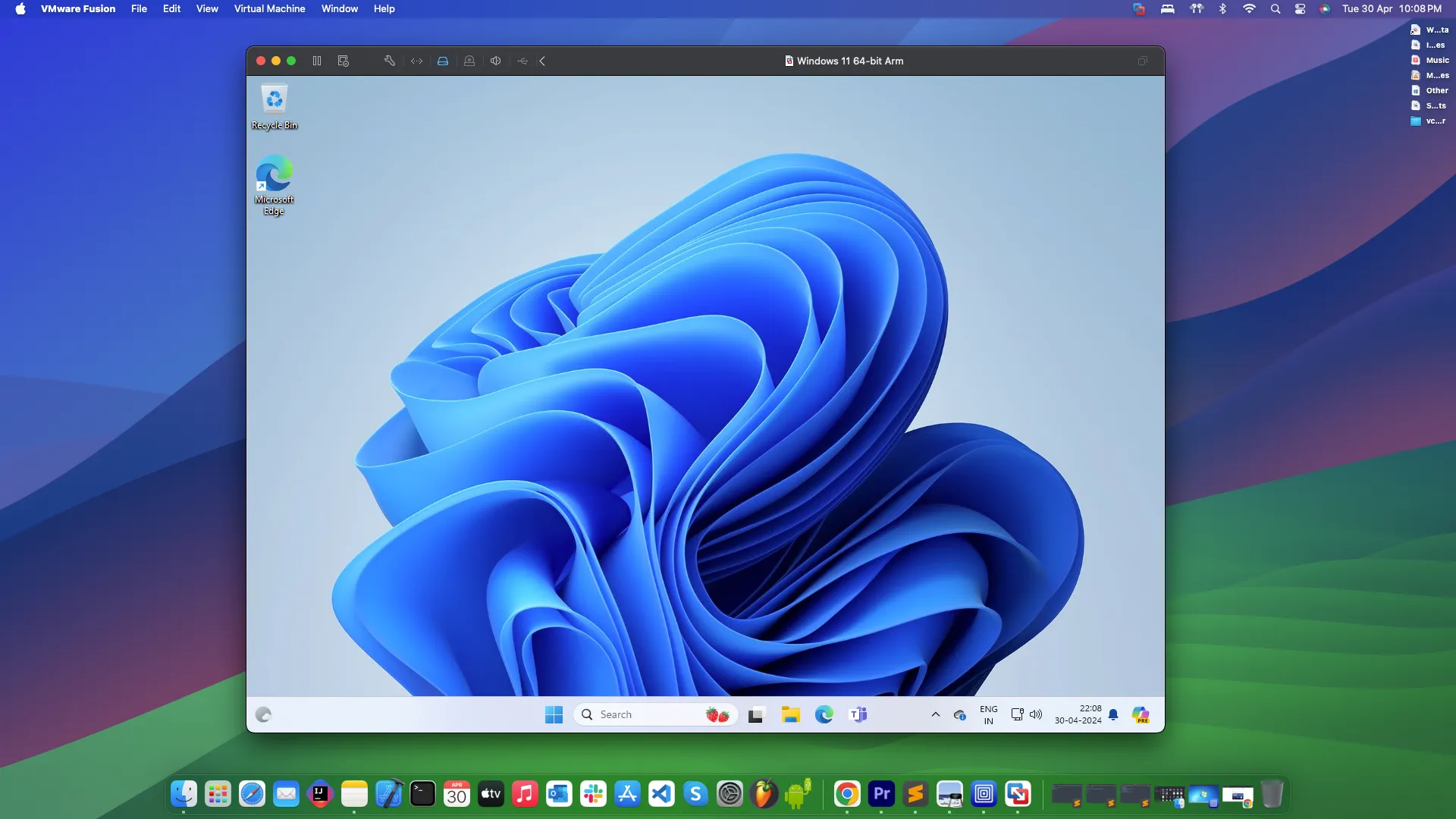Open Sublime Text from the Dock
1456x819 pixels.
(915, 794)
